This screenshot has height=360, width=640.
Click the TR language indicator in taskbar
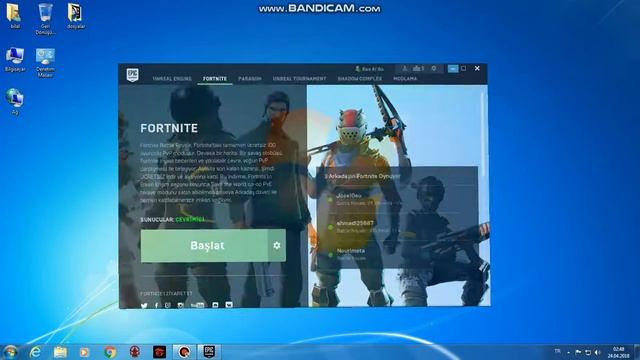click(558, 351)
